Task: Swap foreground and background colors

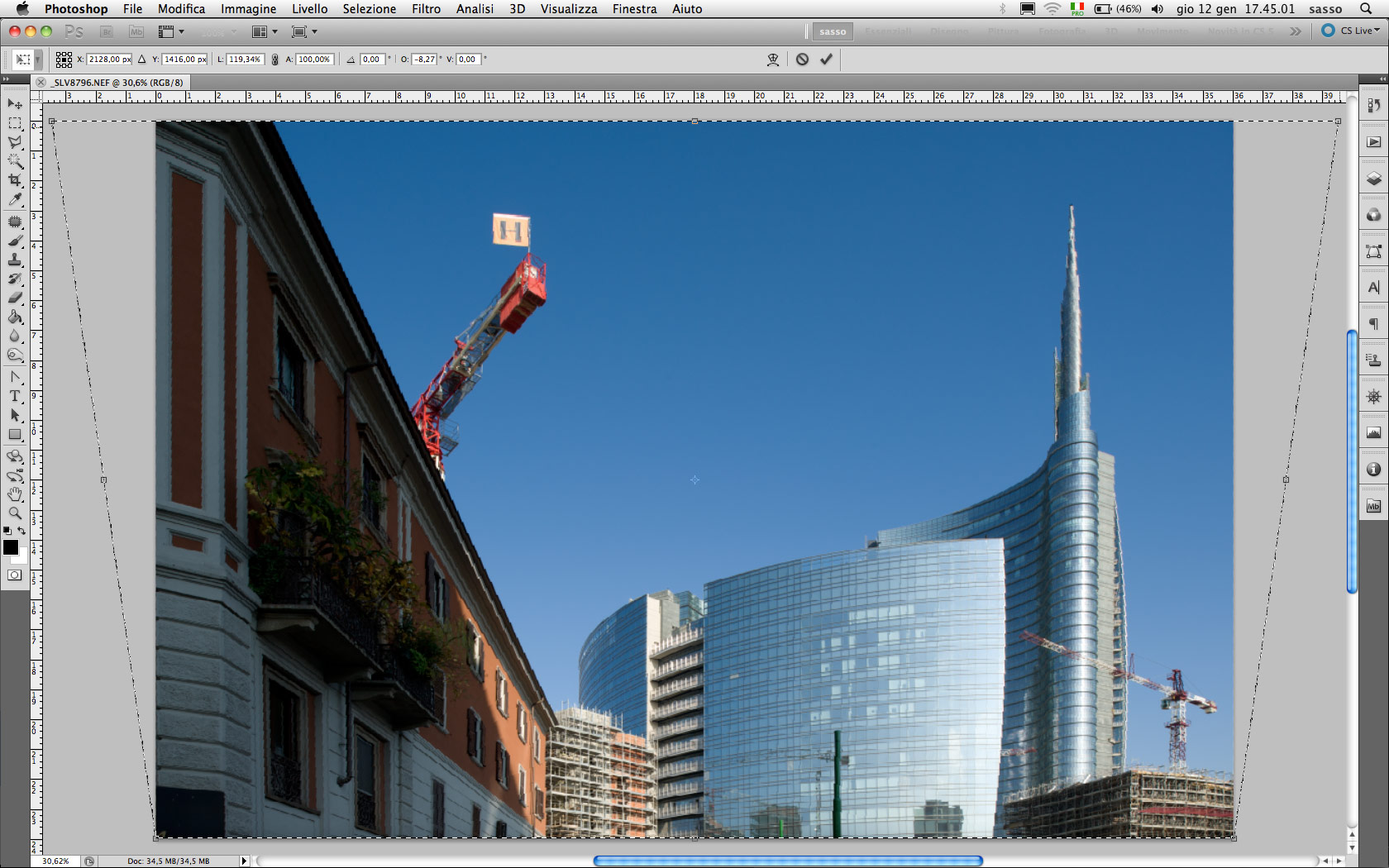Action: (21, 531)
